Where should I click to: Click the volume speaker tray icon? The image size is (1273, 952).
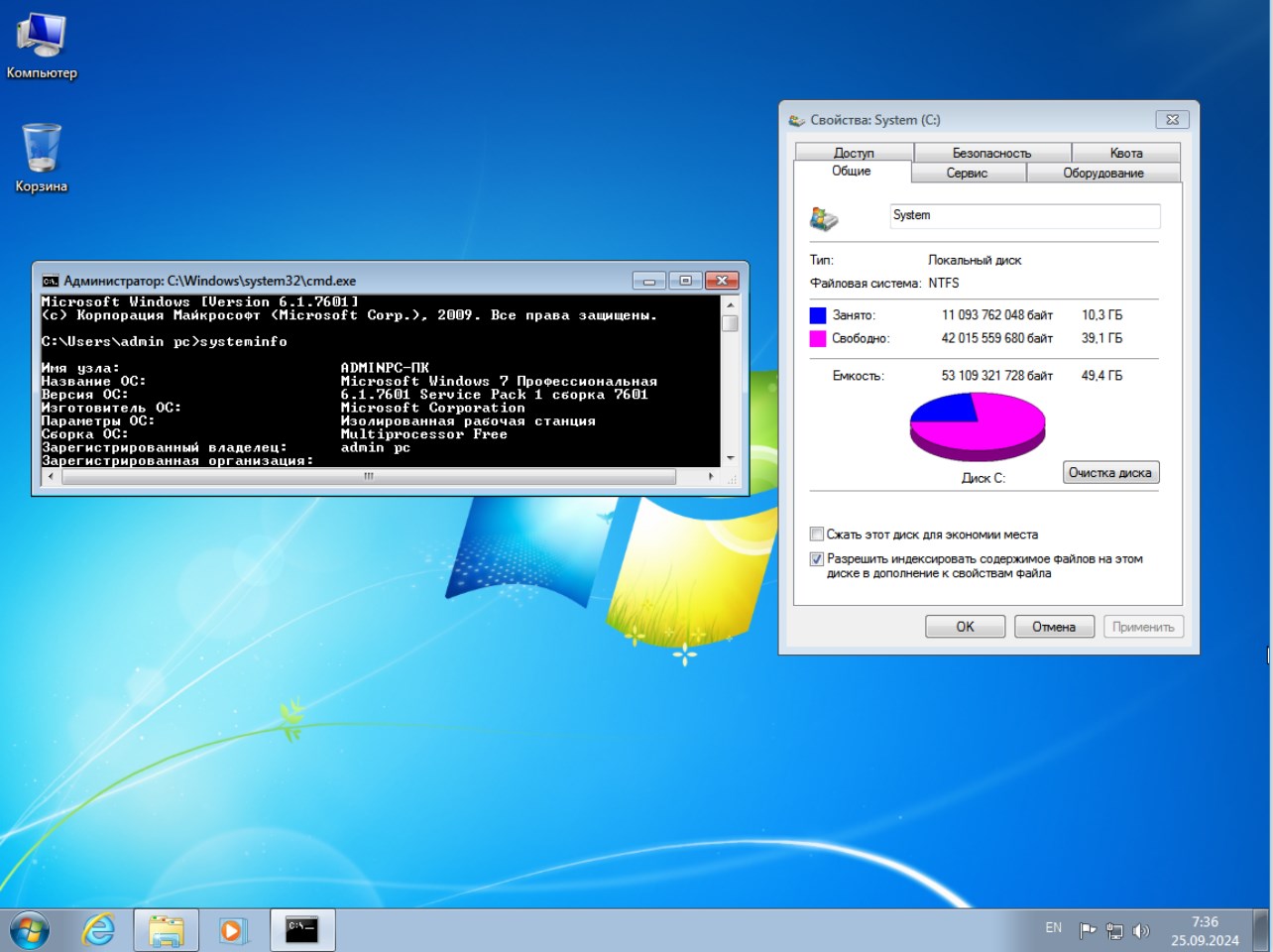tap(1140, 930)
